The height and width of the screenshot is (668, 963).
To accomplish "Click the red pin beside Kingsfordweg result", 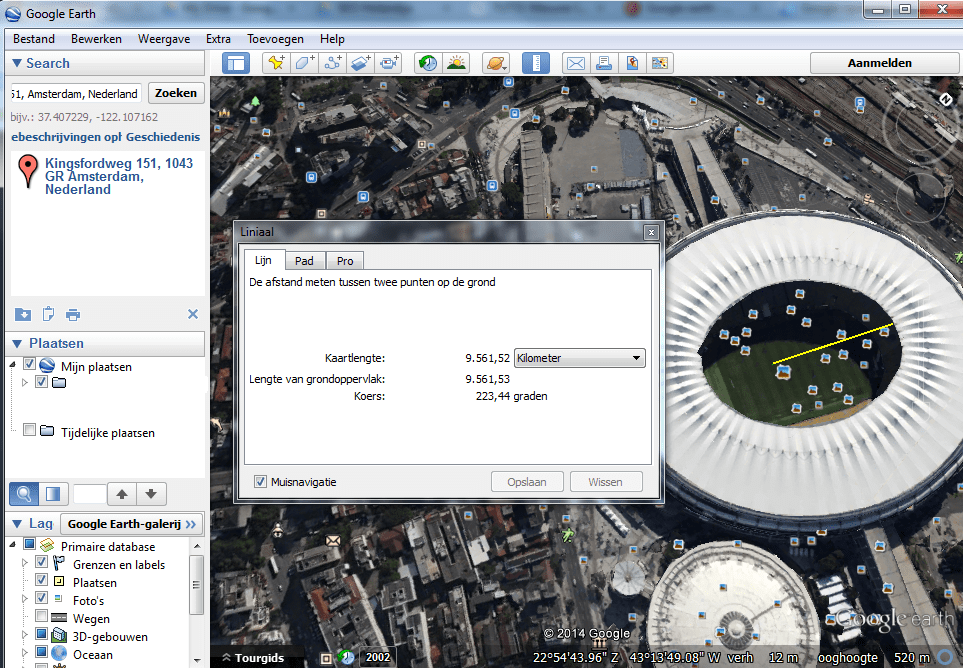I will click(x=28, y=171).
